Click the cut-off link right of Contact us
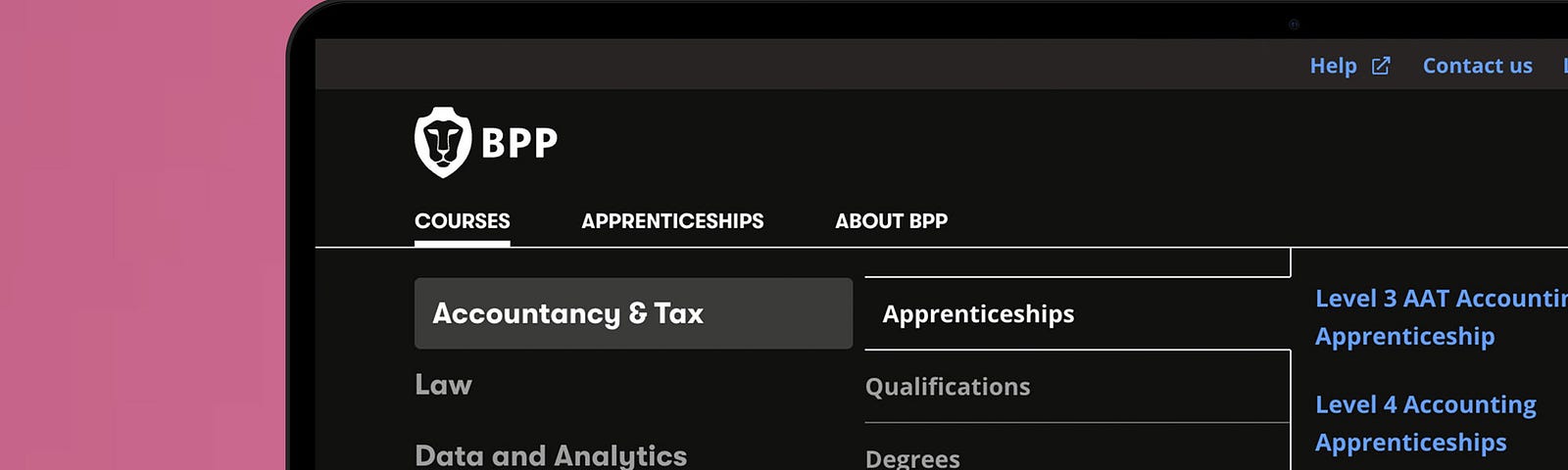Viewport: 1568px width, 470px height. (x=1565, y=66)
